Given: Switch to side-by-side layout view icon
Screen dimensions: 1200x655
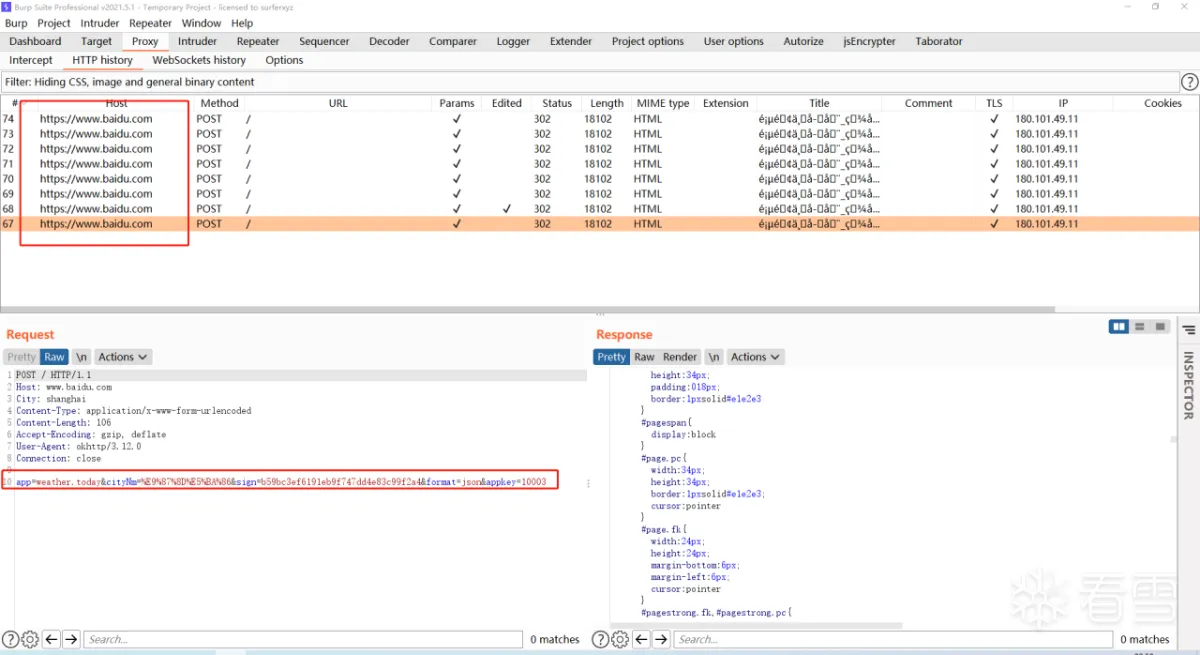Looking at the screenshot, I should click(x=1119, y=327).
